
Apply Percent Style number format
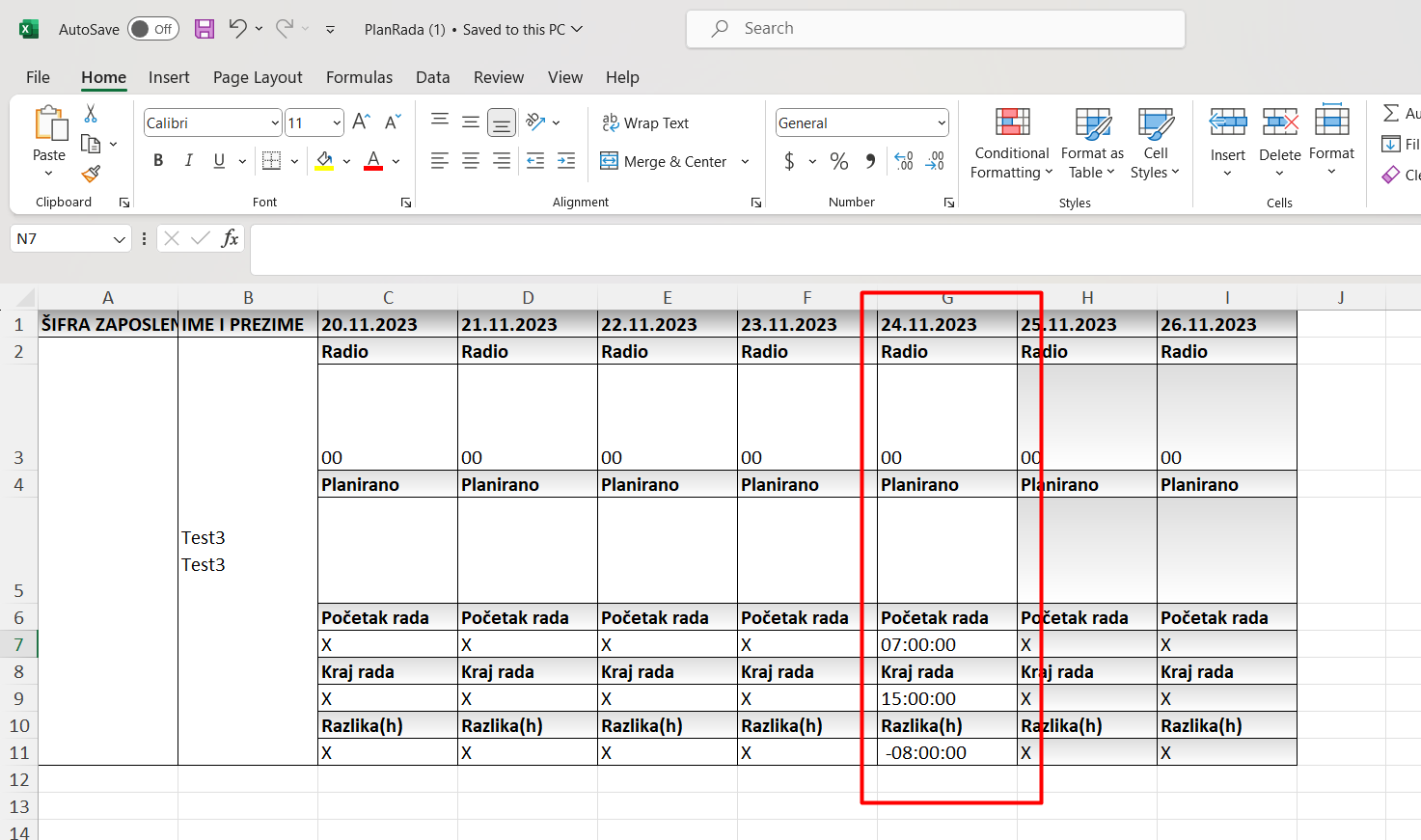[839, 162]
